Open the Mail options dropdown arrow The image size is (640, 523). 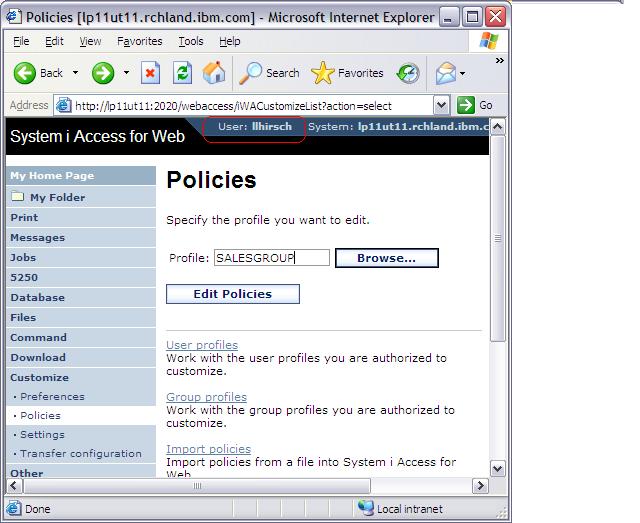[462, 73]
